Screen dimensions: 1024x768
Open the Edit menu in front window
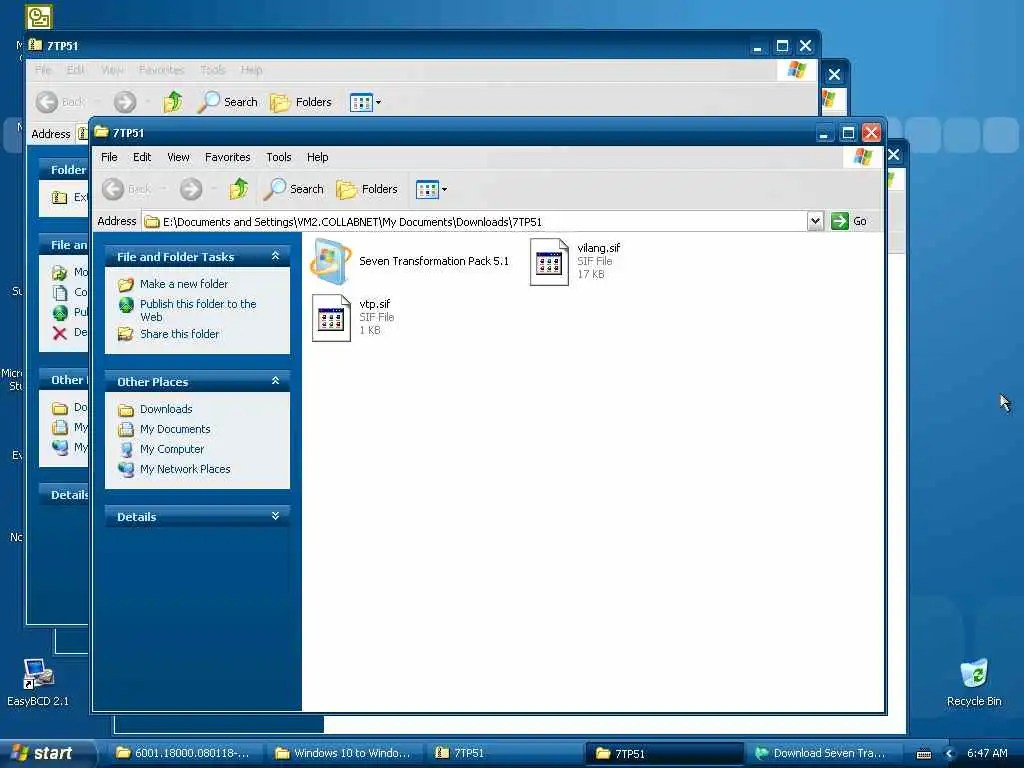pyautogui.click(x=142, y=157)
